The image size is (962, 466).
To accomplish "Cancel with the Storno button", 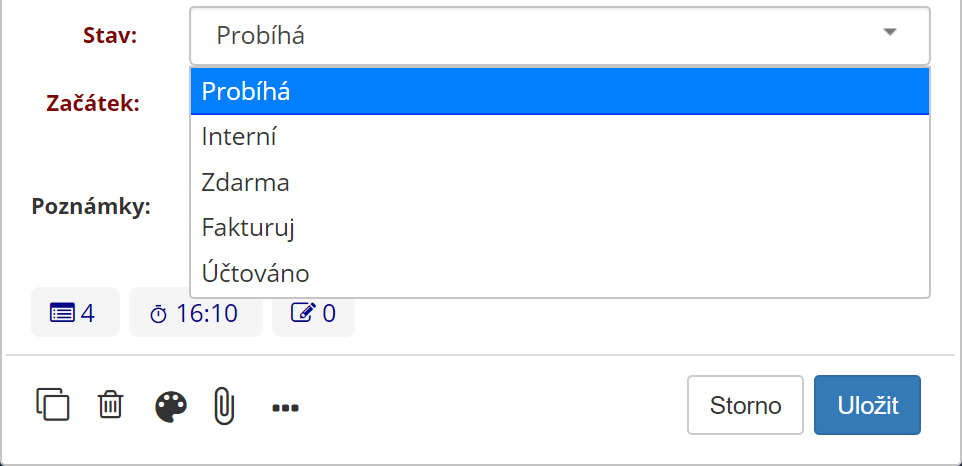I will [x=745, y=405].
